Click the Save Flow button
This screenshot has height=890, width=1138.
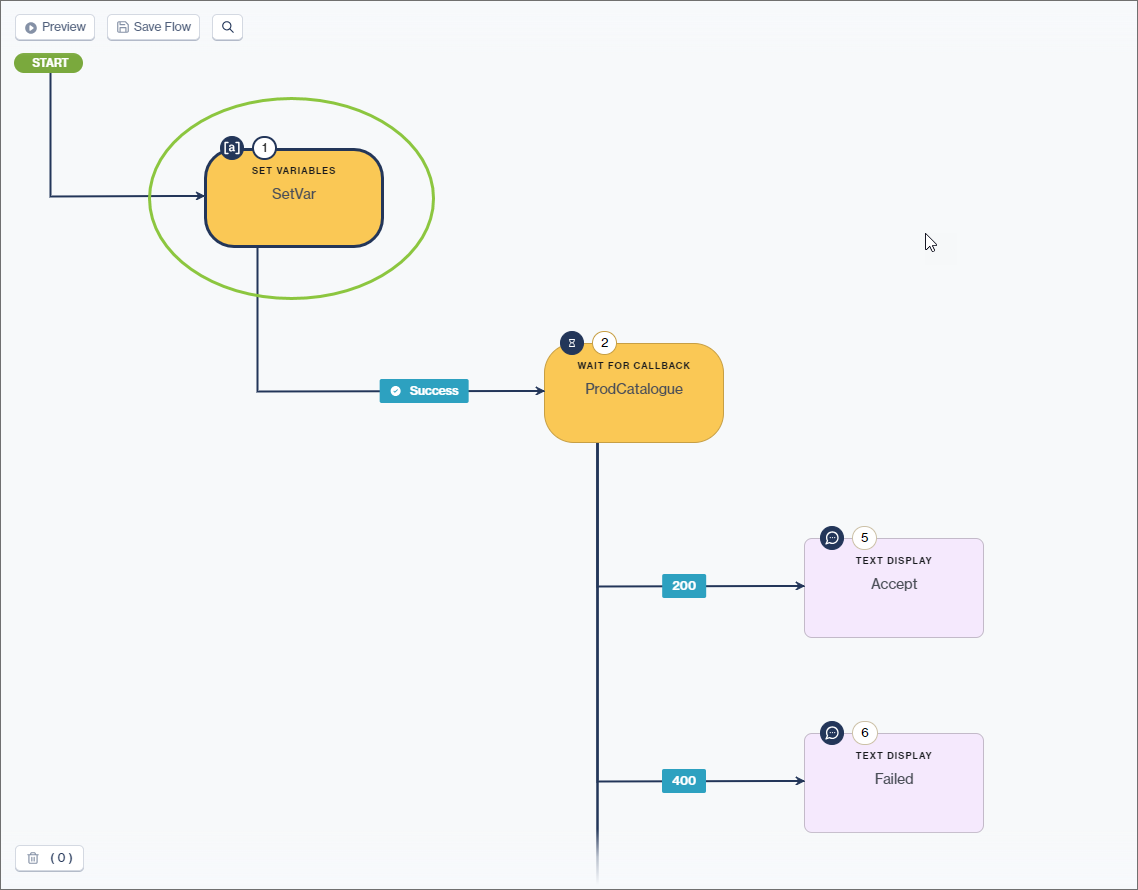pyautogui.click(x=153, y=27)
